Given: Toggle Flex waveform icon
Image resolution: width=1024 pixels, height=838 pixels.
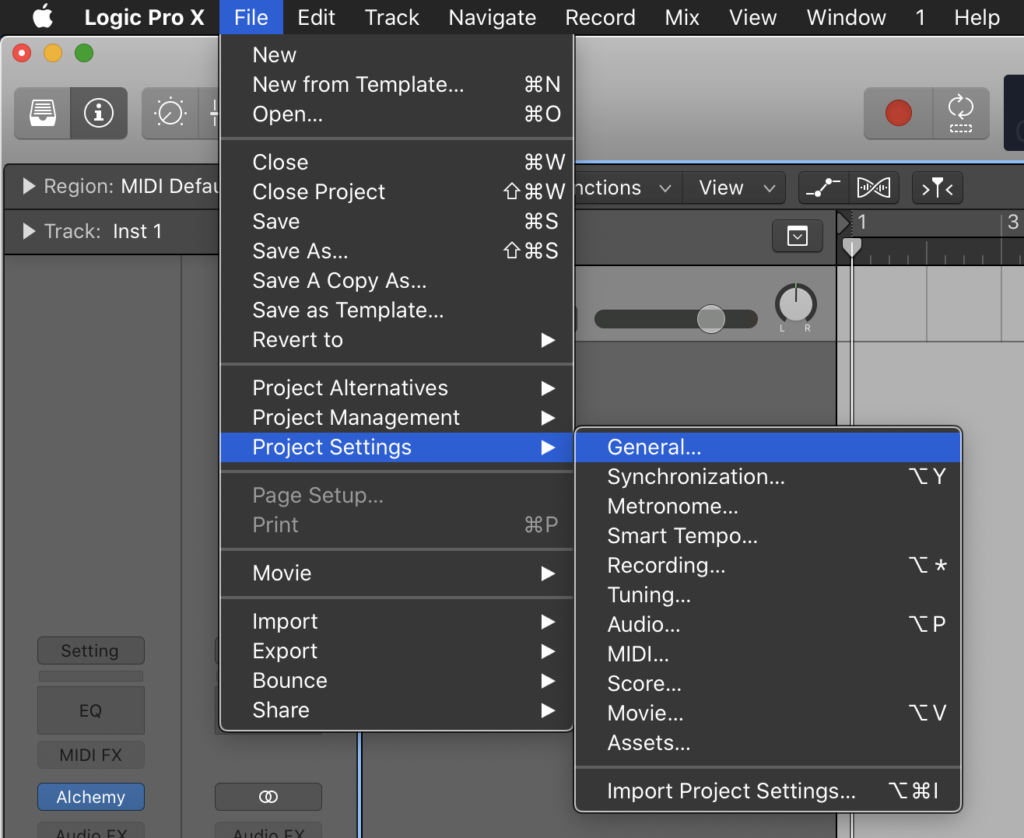Looking at the screenshot, I should pyautogui.click(x=874, y=188).
